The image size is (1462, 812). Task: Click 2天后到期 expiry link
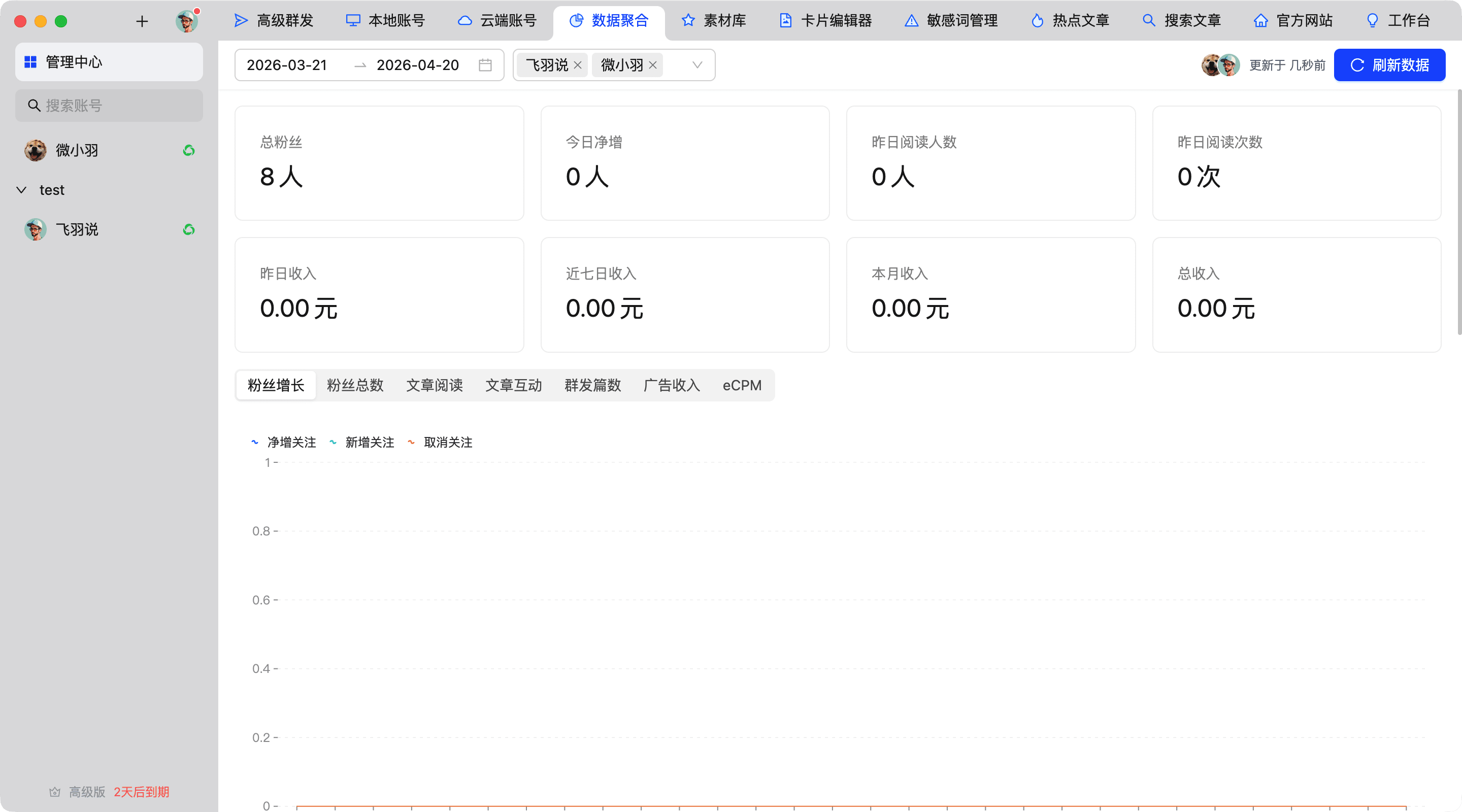pos(141,792)
